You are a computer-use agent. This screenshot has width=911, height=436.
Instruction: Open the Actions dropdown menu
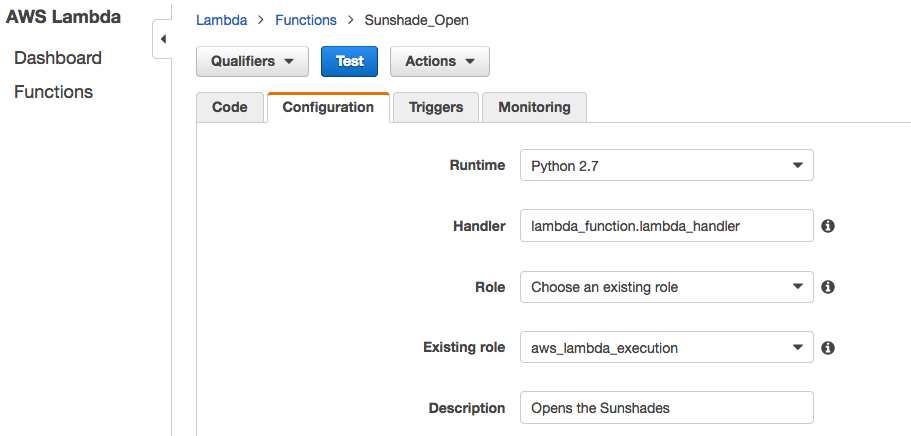tap(440, 62)
